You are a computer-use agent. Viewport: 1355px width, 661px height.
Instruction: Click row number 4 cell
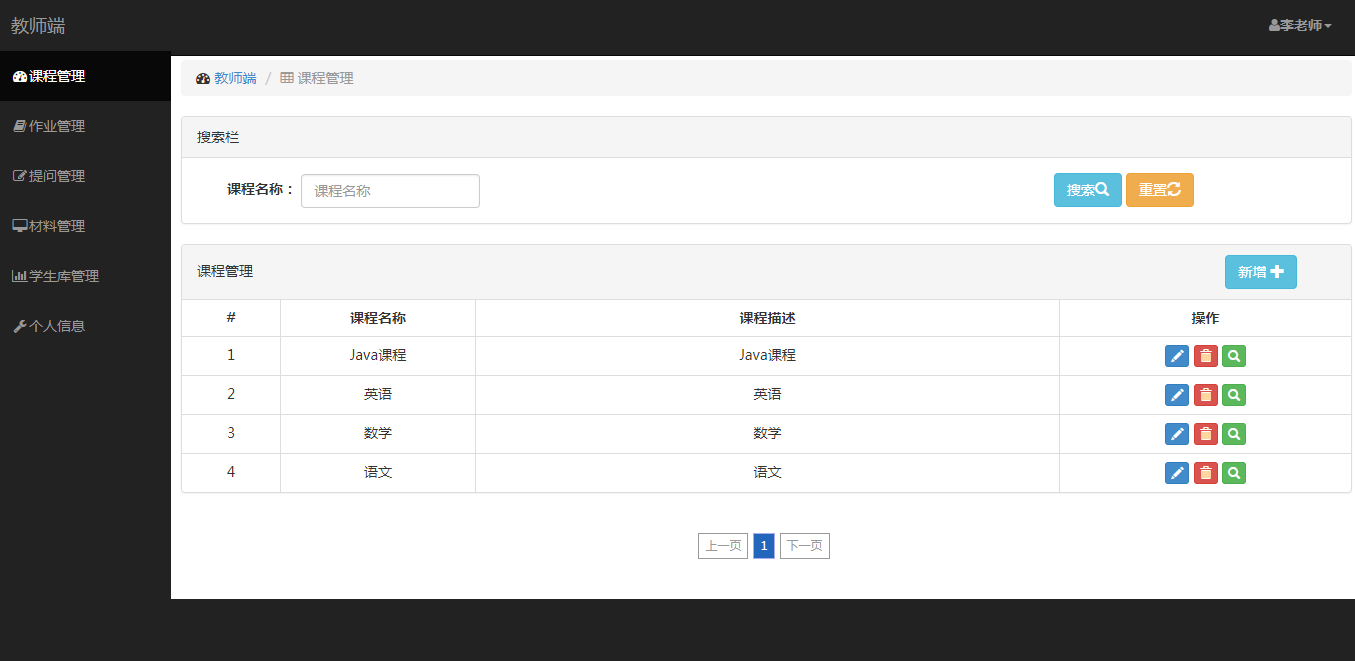pyautogui.click(x=231, y=473)
